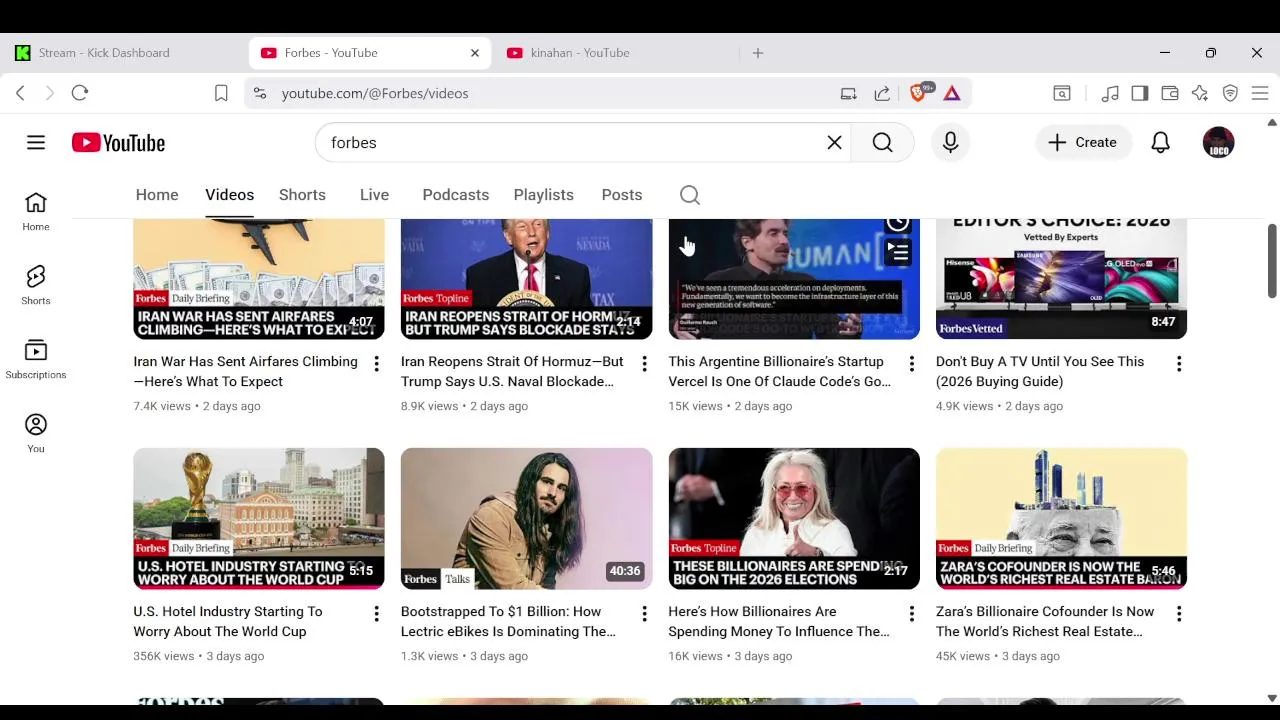Click the browser back arrow

pyautogui.click(x=20, y=93)
